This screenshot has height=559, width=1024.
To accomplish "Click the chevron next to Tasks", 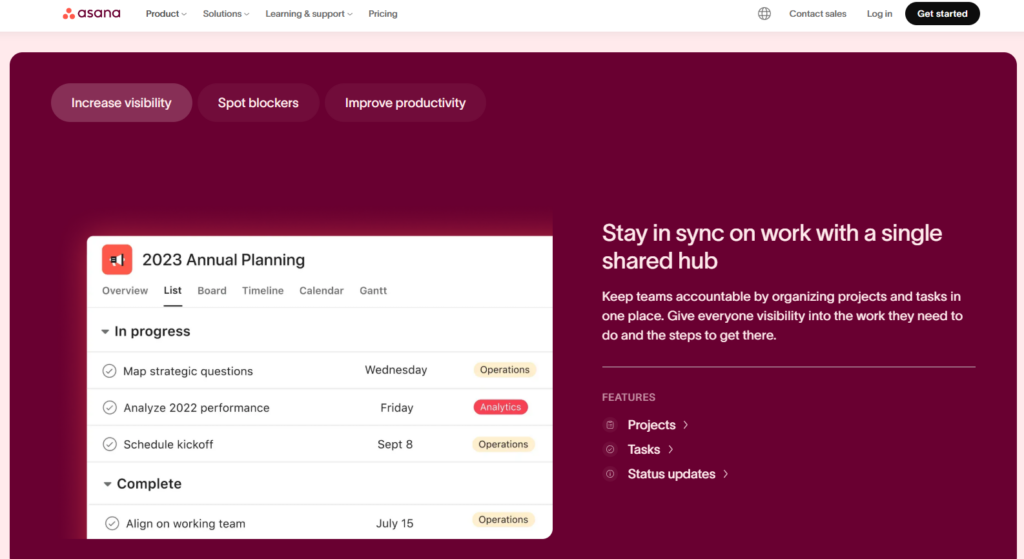I will (x=671, y=449).
